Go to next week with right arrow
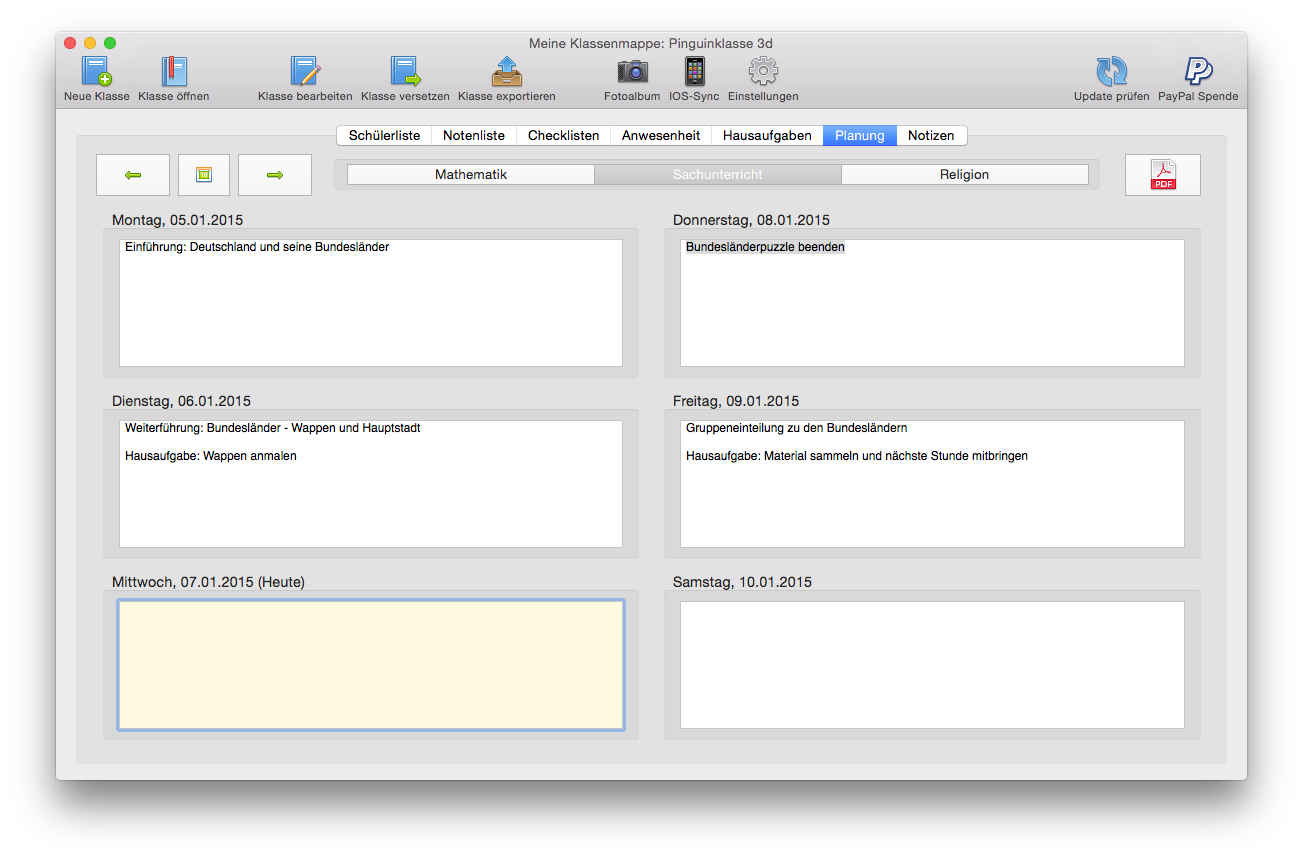The height and width of the screenshot is (860, 1303). click(x=275, y=175)
